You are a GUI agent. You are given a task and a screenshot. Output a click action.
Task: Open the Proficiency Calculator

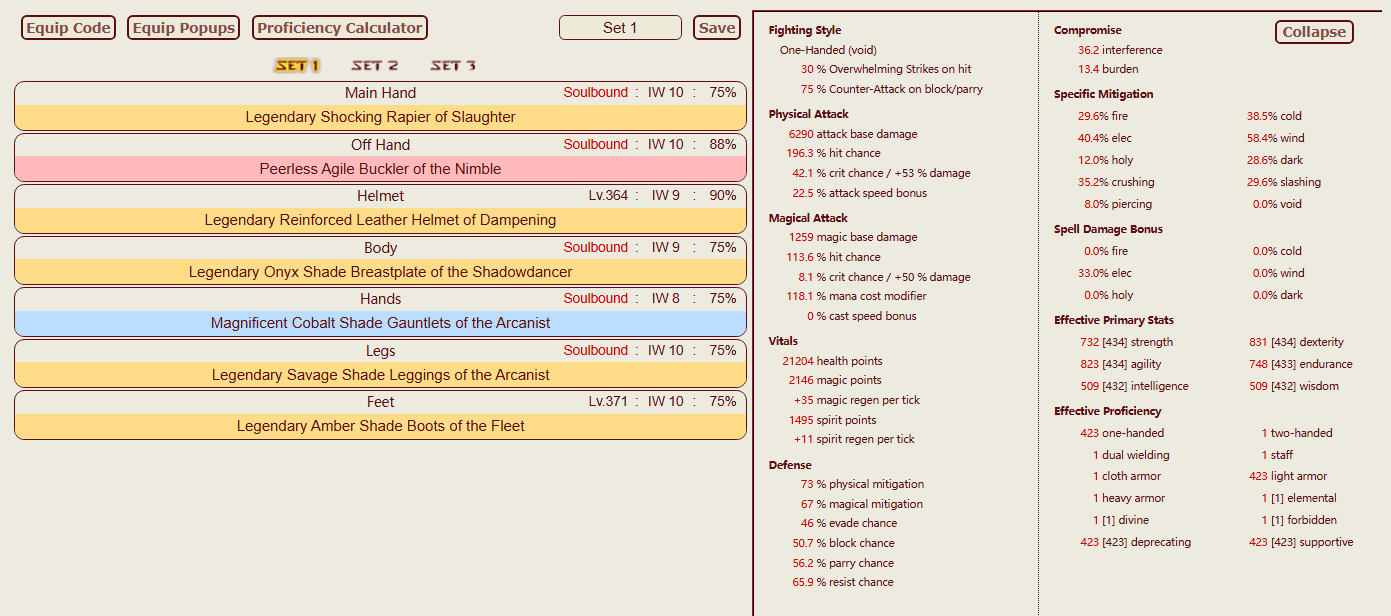pyautogui.click(x=340, y=28)
